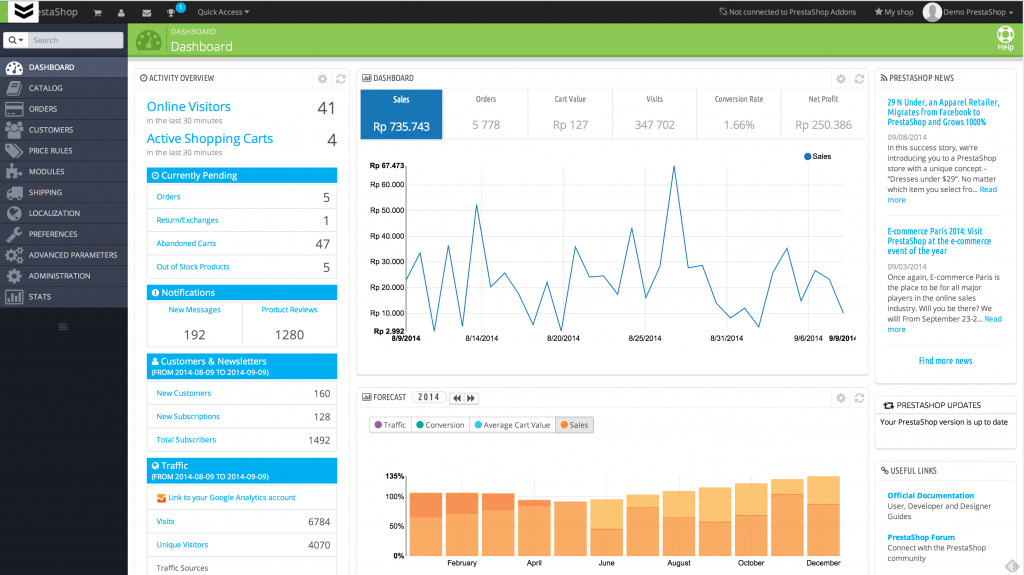This screenshot has width=1024, height=575.
Task: Select the Orders stat tab
Action: coord(485,114)
